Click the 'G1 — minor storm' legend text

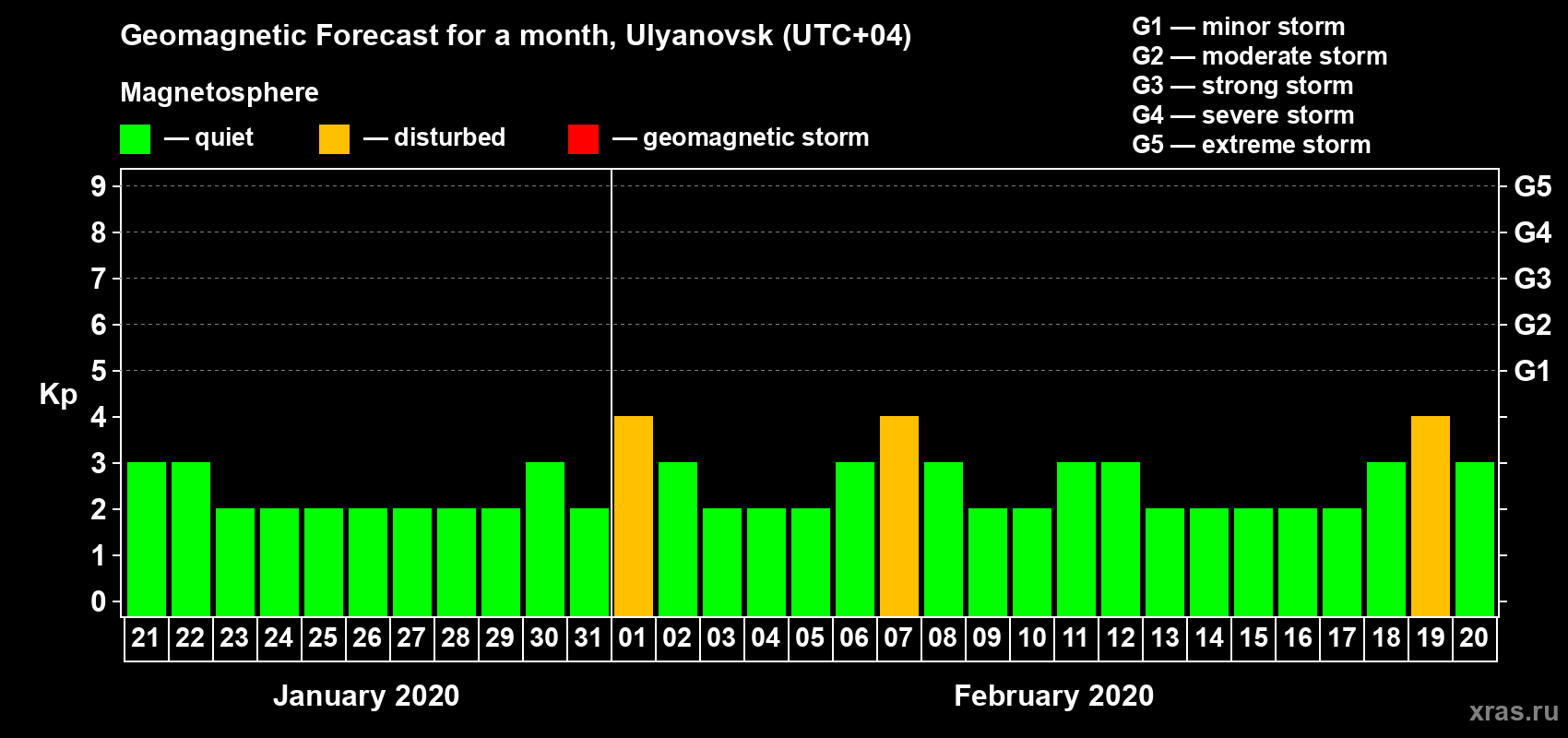(x=1239, y=27)
